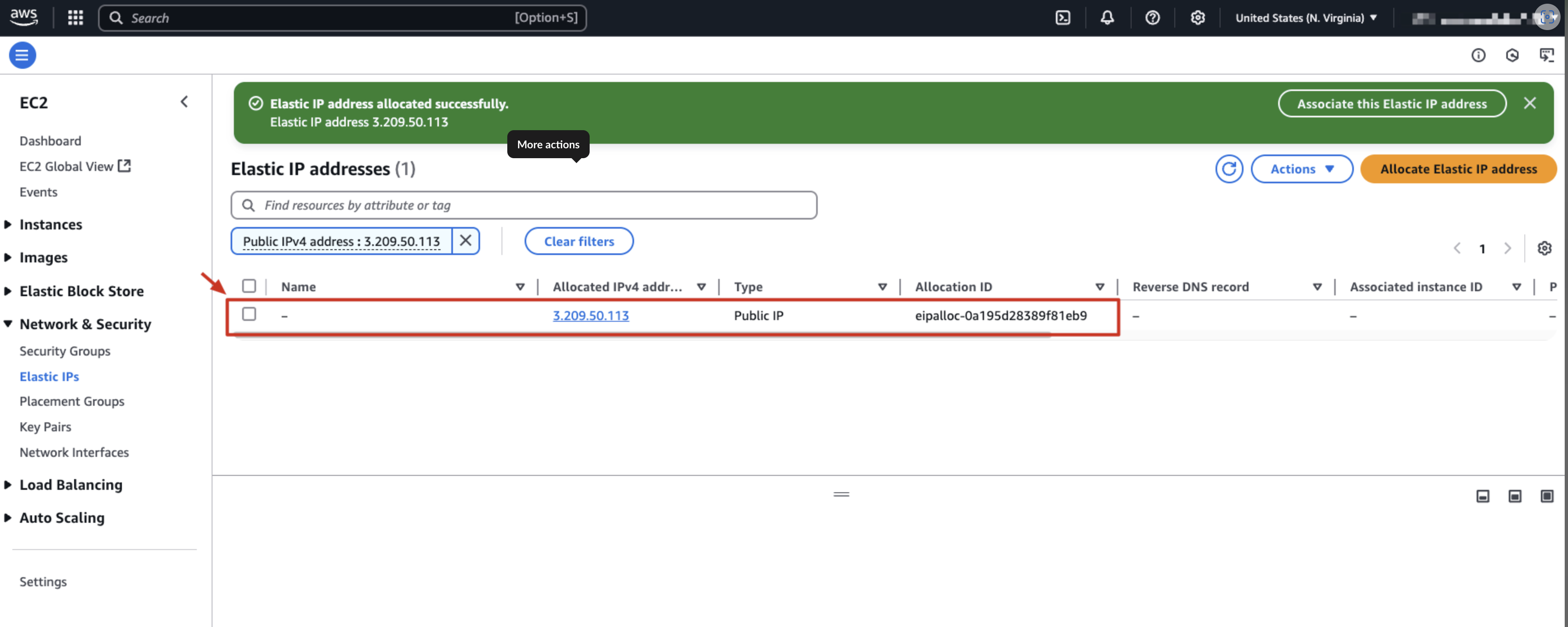Maximize the split panel to full view
The image size is (1568, 627).
click(1547, 496)
